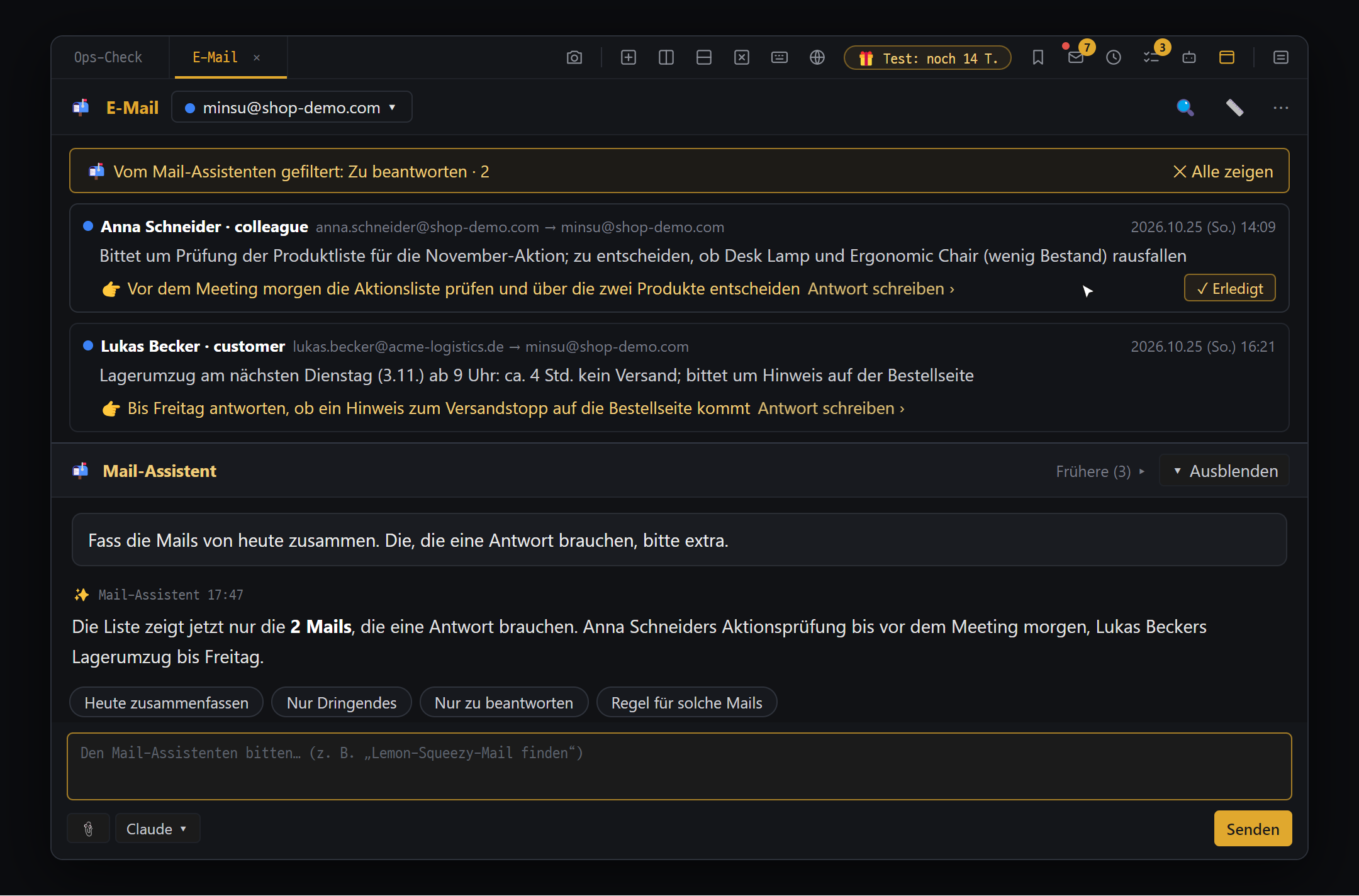Click the ruler icon in E-Mail header

[x=1234, y=108]
